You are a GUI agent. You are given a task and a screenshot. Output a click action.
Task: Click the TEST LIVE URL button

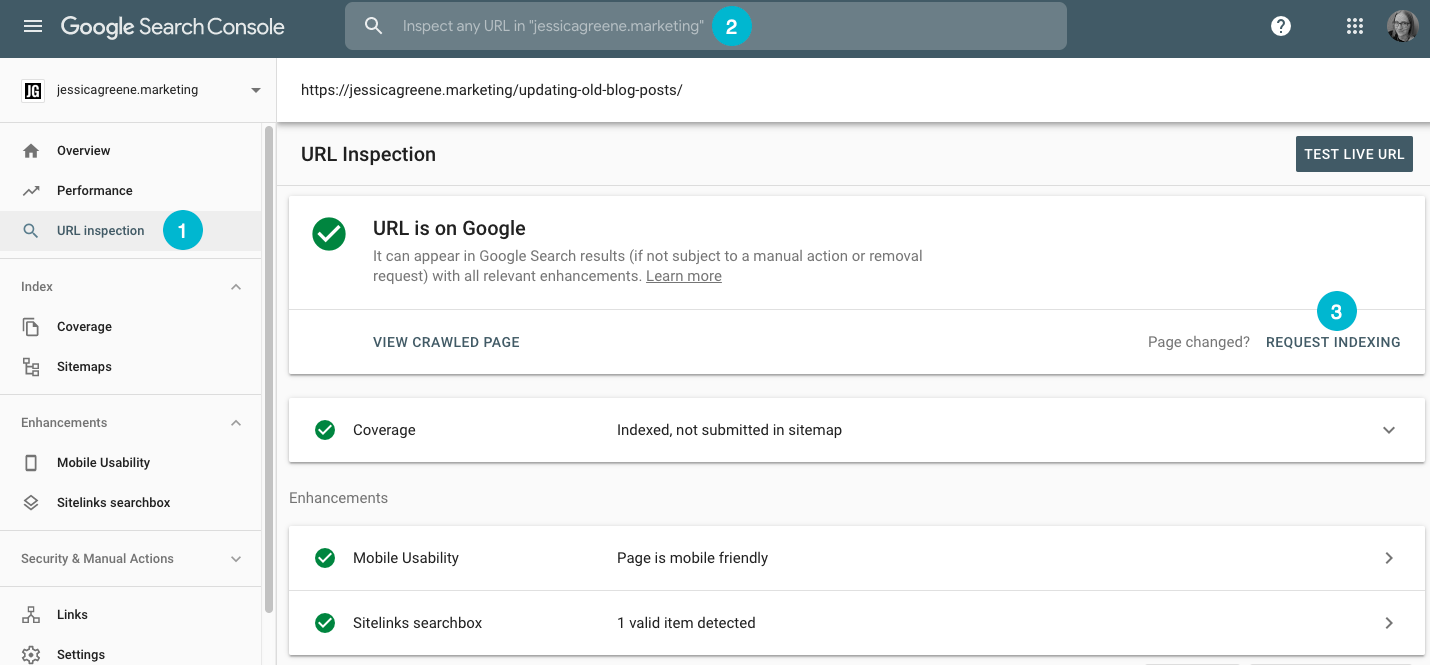pos(1354,154)
